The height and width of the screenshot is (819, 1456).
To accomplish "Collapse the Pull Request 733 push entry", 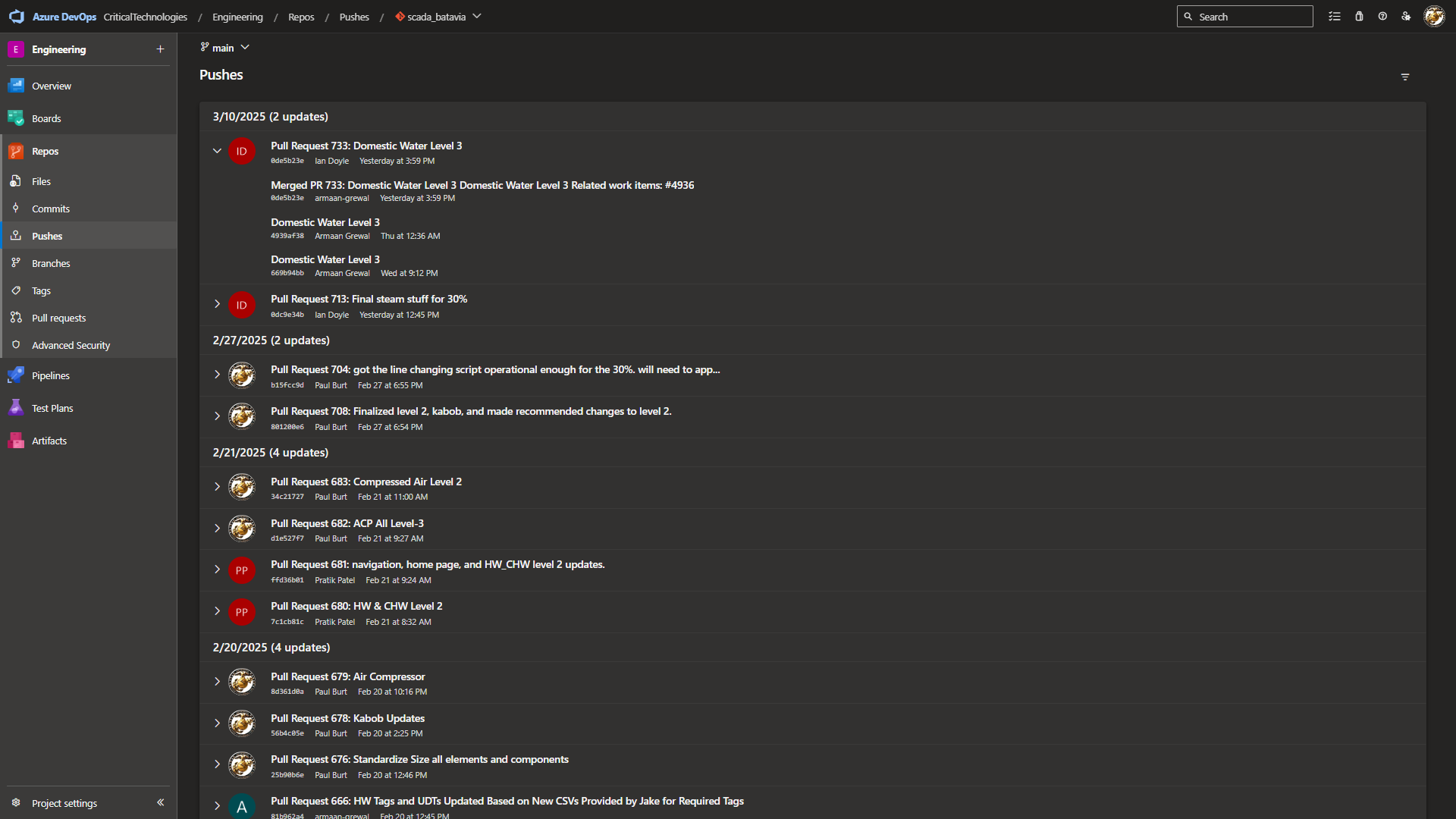I will [x=217, y=151].
